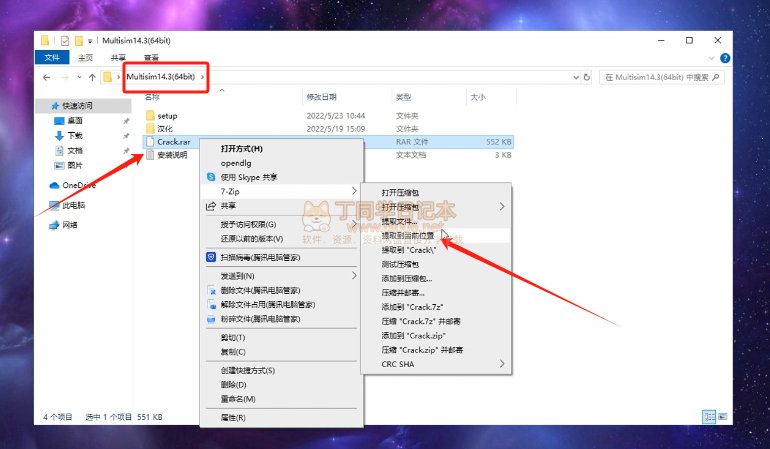Image resolution: width=770 pixels, height=449 pixels.
Task: Click chevron after Multisim14.3(64bit) in address bar
Action: pos(202,77)
